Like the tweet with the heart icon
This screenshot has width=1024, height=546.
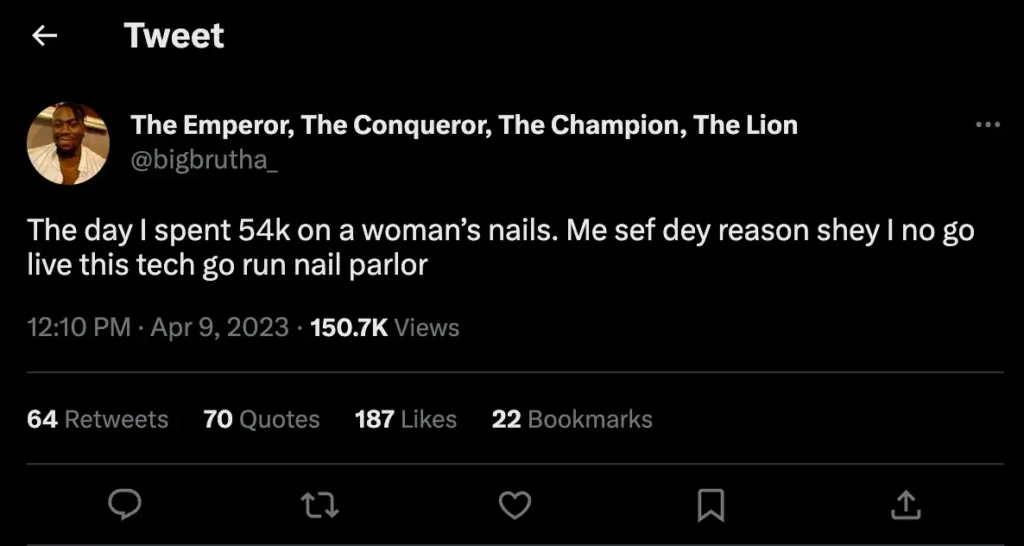[x=514, y=505]
